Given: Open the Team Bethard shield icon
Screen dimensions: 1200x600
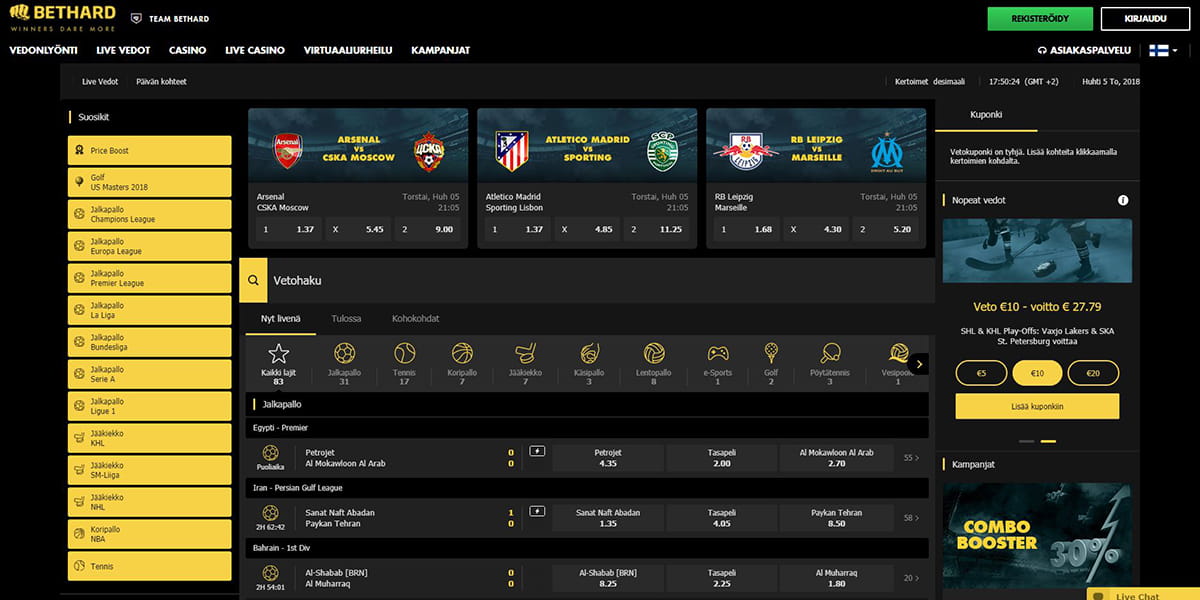Looking at the screenshot, I should (x=136, y=18).
